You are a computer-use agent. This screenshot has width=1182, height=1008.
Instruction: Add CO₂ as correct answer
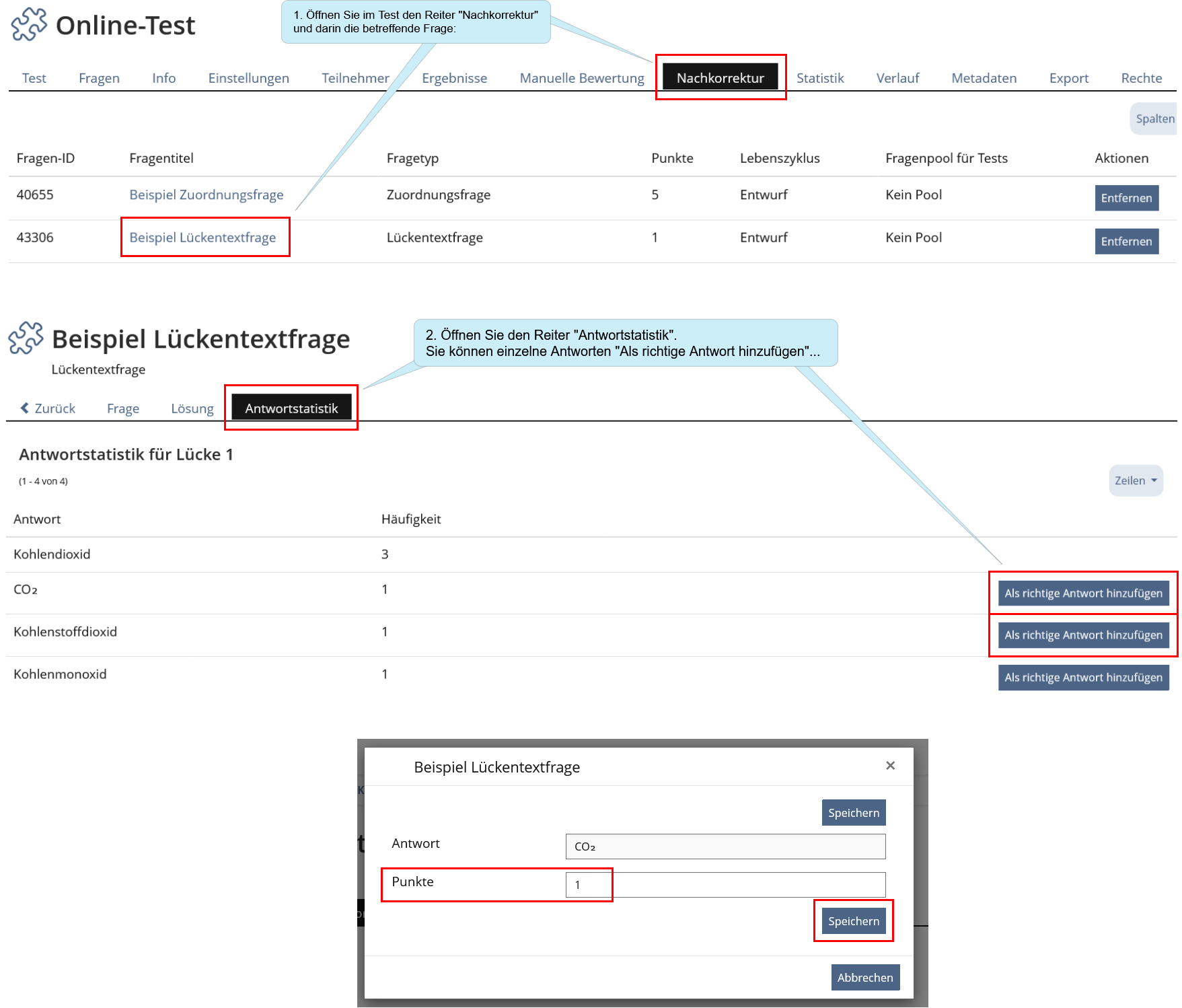click(1082, 593)
